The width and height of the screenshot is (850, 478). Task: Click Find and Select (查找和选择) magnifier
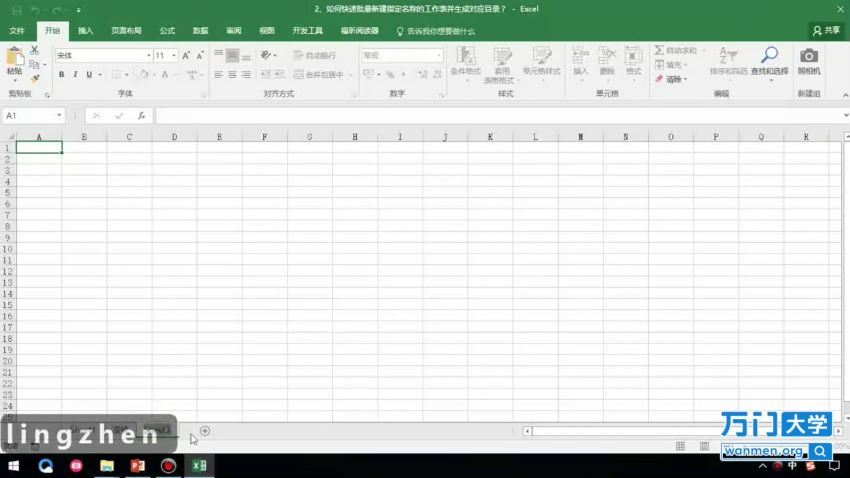769,57
